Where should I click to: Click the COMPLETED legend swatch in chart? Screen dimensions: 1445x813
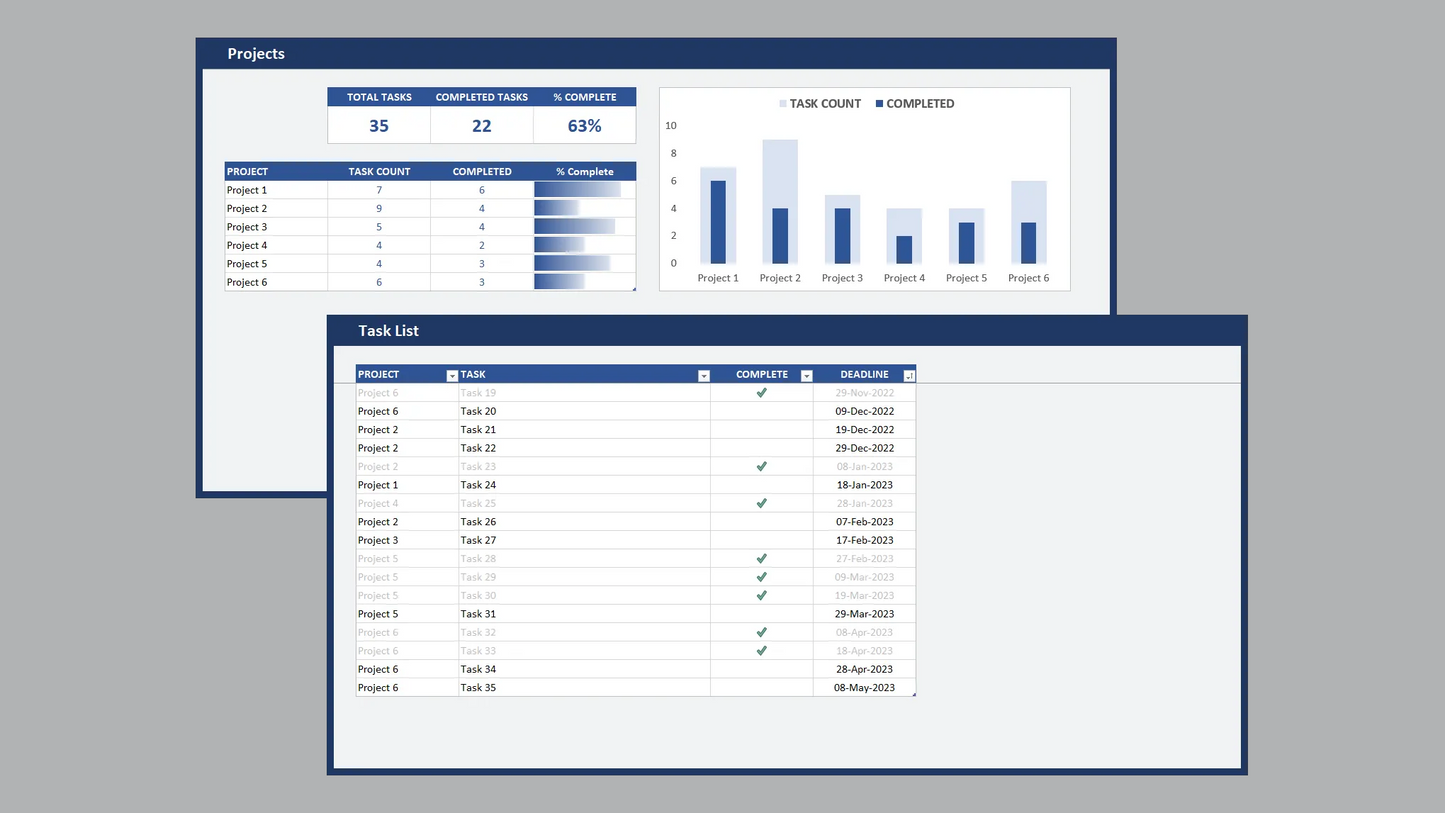[x=880, y=104]
